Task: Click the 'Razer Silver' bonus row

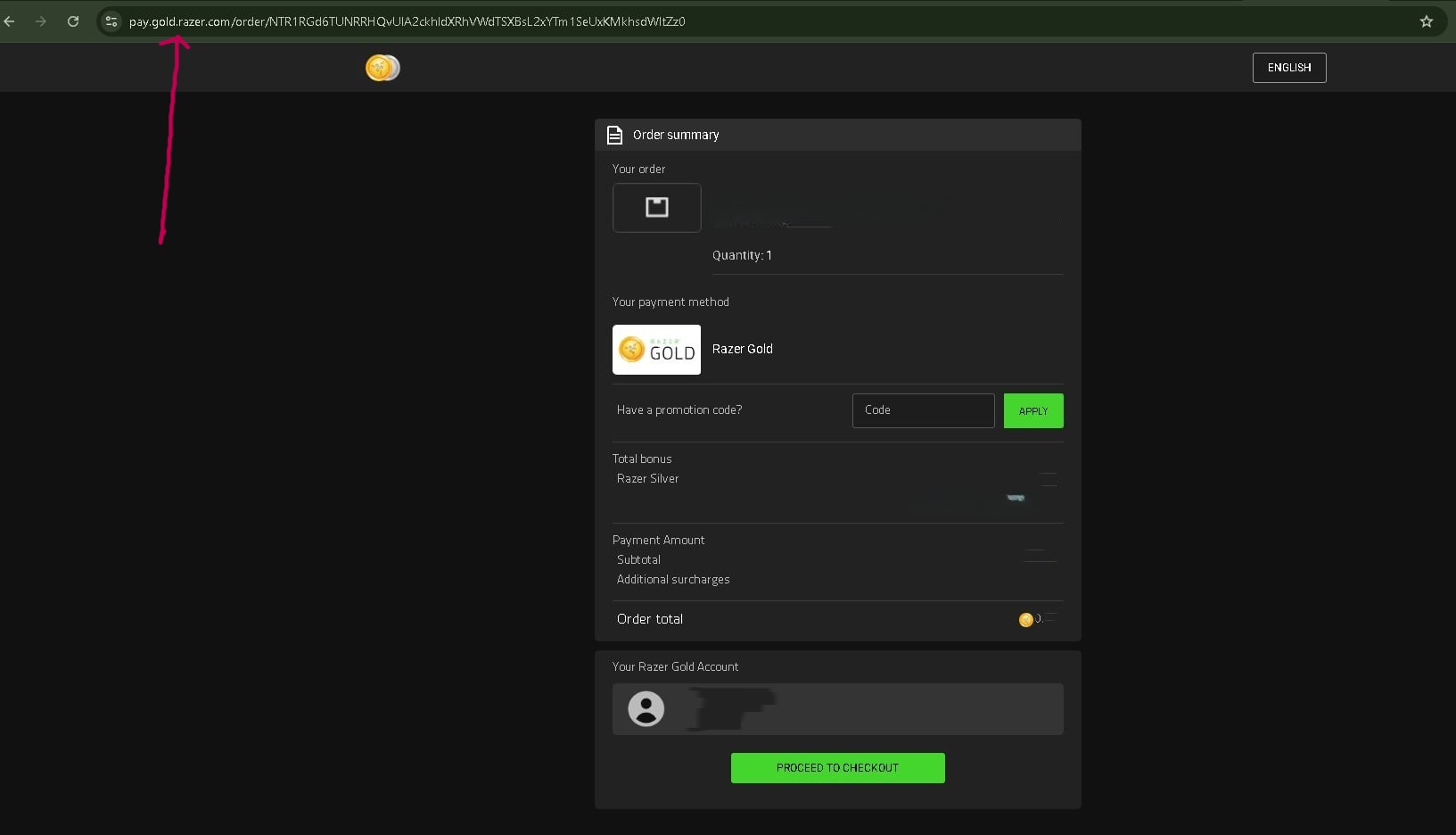Action: (648, 478)
